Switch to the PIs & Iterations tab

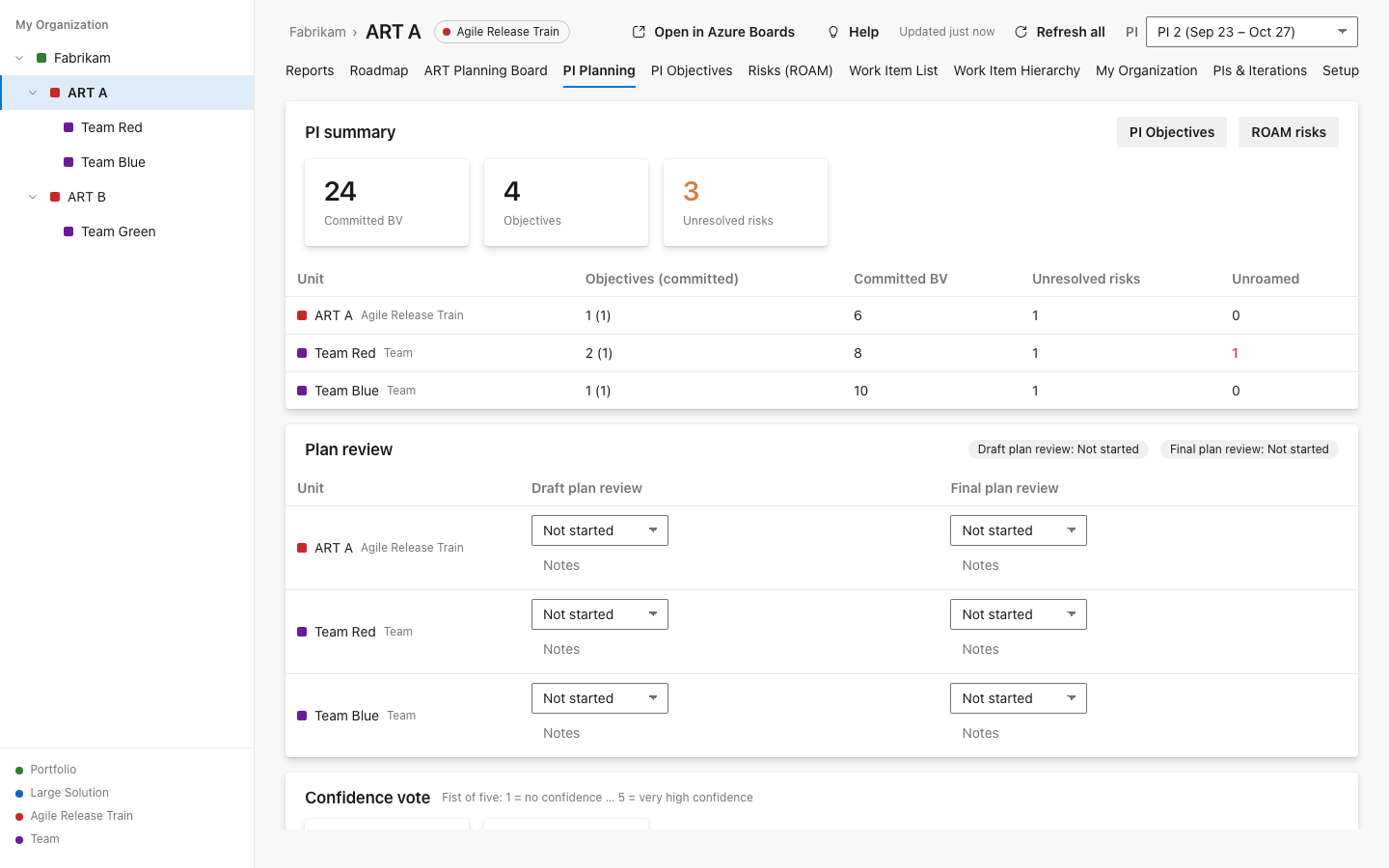tap(1260, 70)
